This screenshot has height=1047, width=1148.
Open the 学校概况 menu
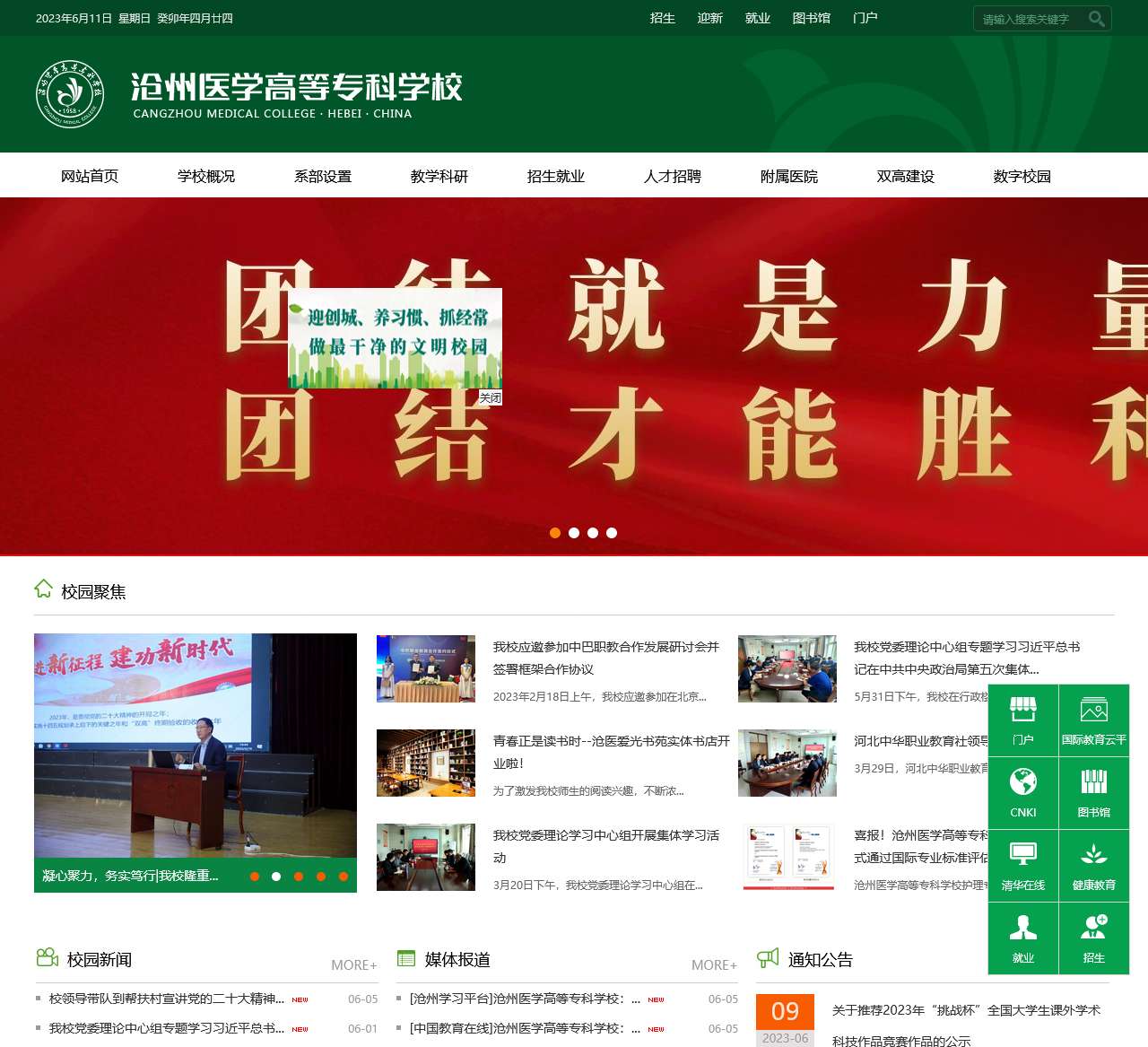(206, 176)
